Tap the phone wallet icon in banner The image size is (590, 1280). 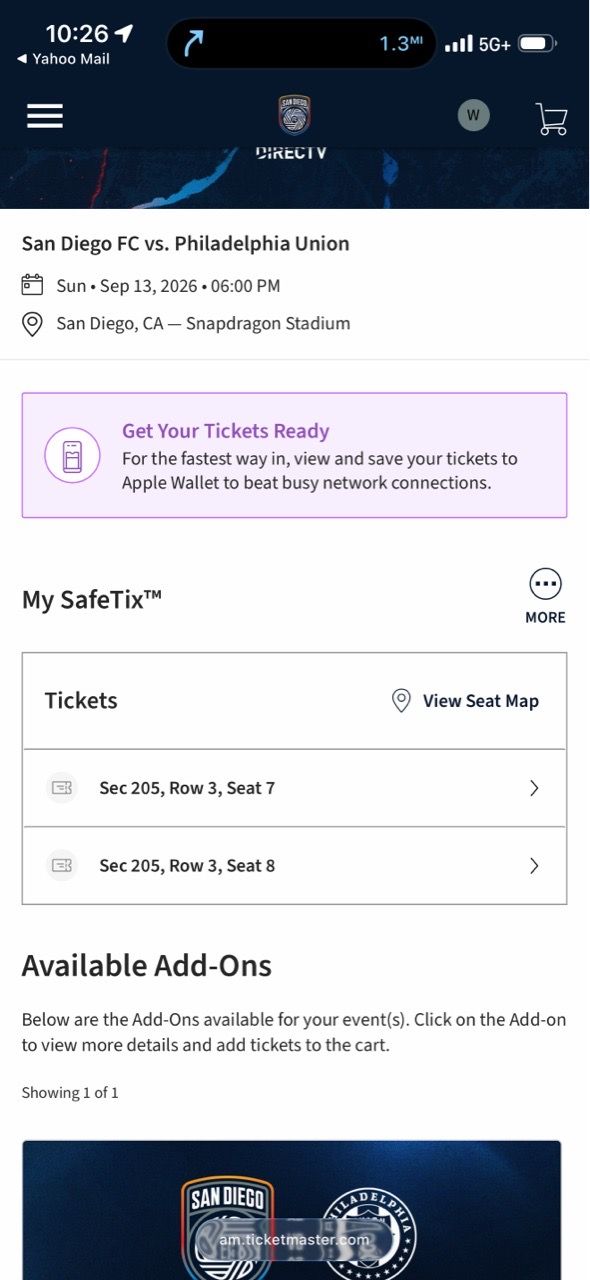click(x=72, y=455)
